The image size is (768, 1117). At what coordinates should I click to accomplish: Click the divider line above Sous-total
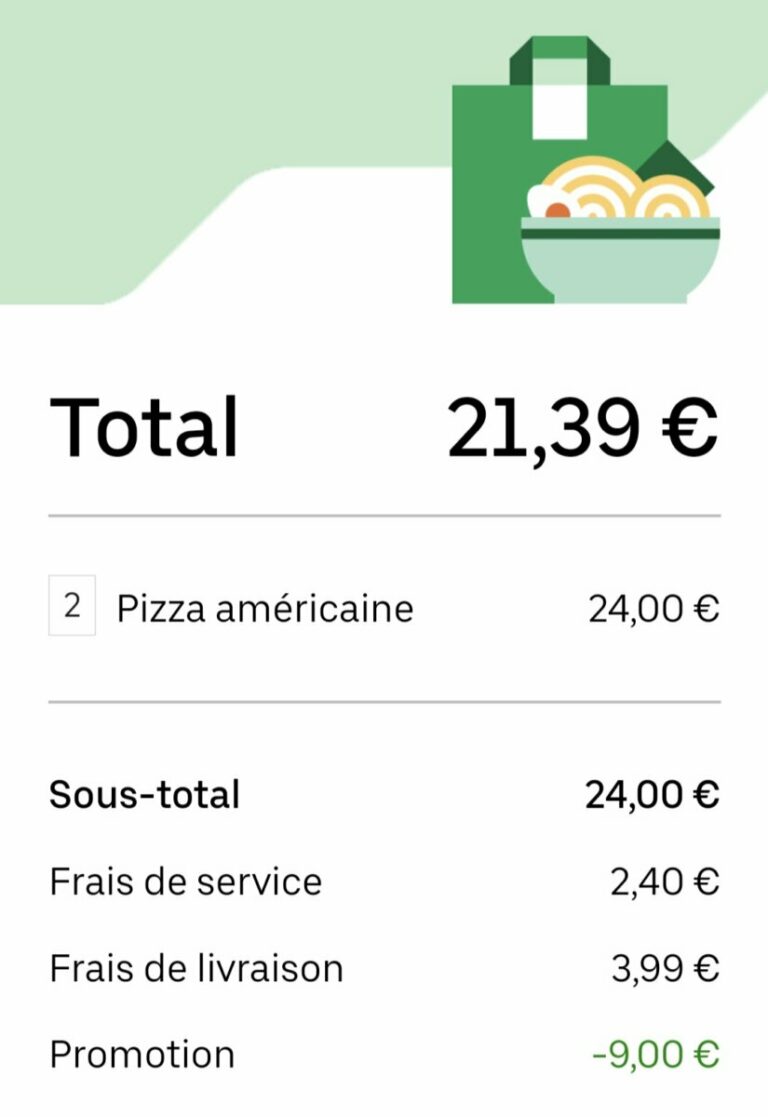tap(385, 702)
